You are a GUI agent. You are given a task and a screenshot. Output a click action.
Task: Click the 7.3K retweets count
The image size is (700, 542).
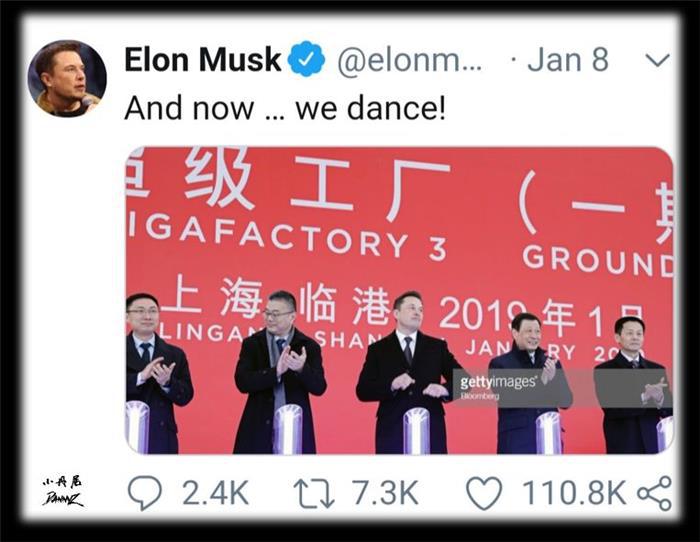(385, 493)
